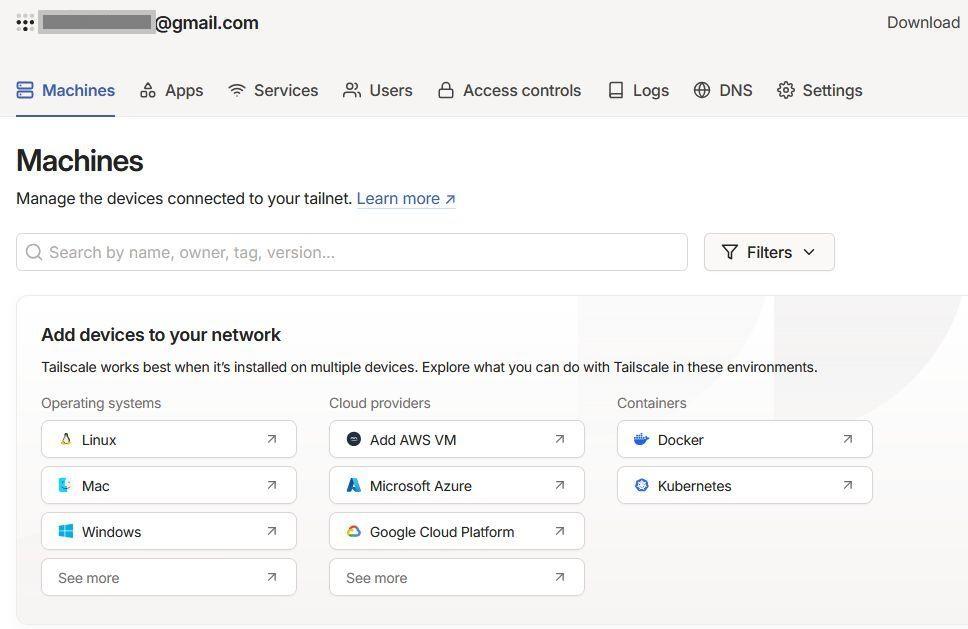Click the DNS globe icon in navigation
This screenshot has height=629, width=968.
tap(701, 90)
